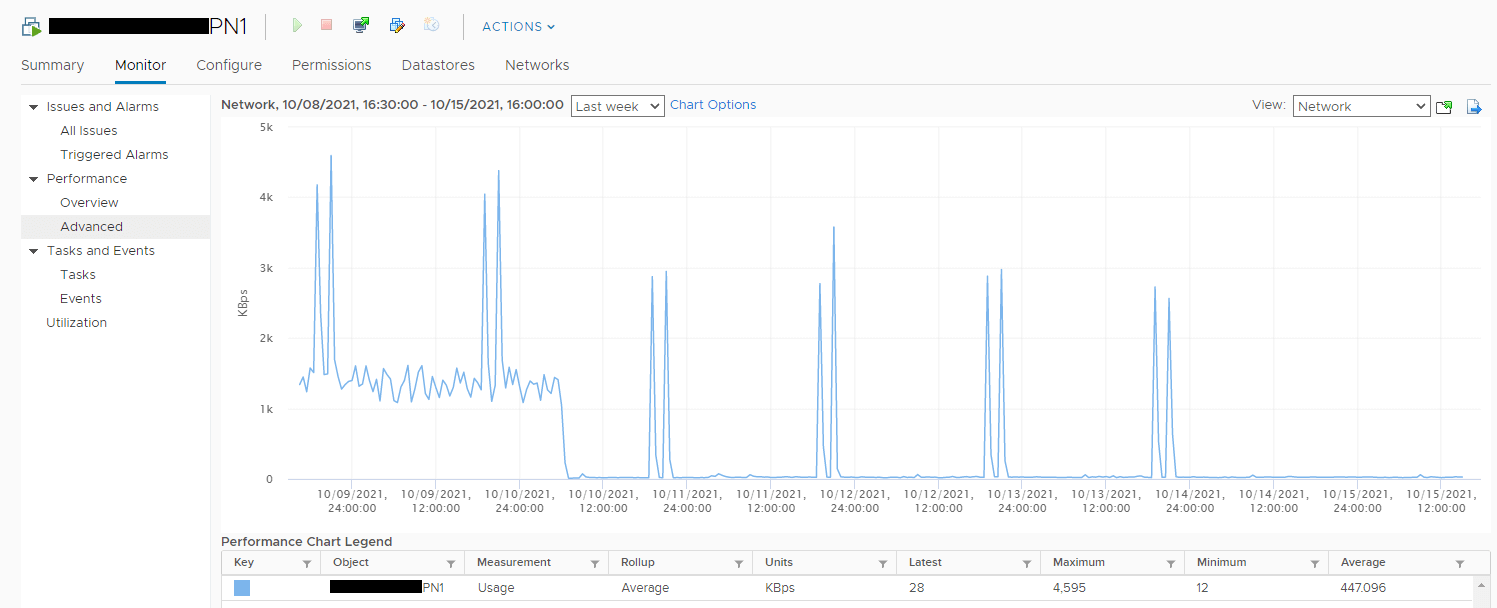Pop out the chart in a new window

point(1444,107)
